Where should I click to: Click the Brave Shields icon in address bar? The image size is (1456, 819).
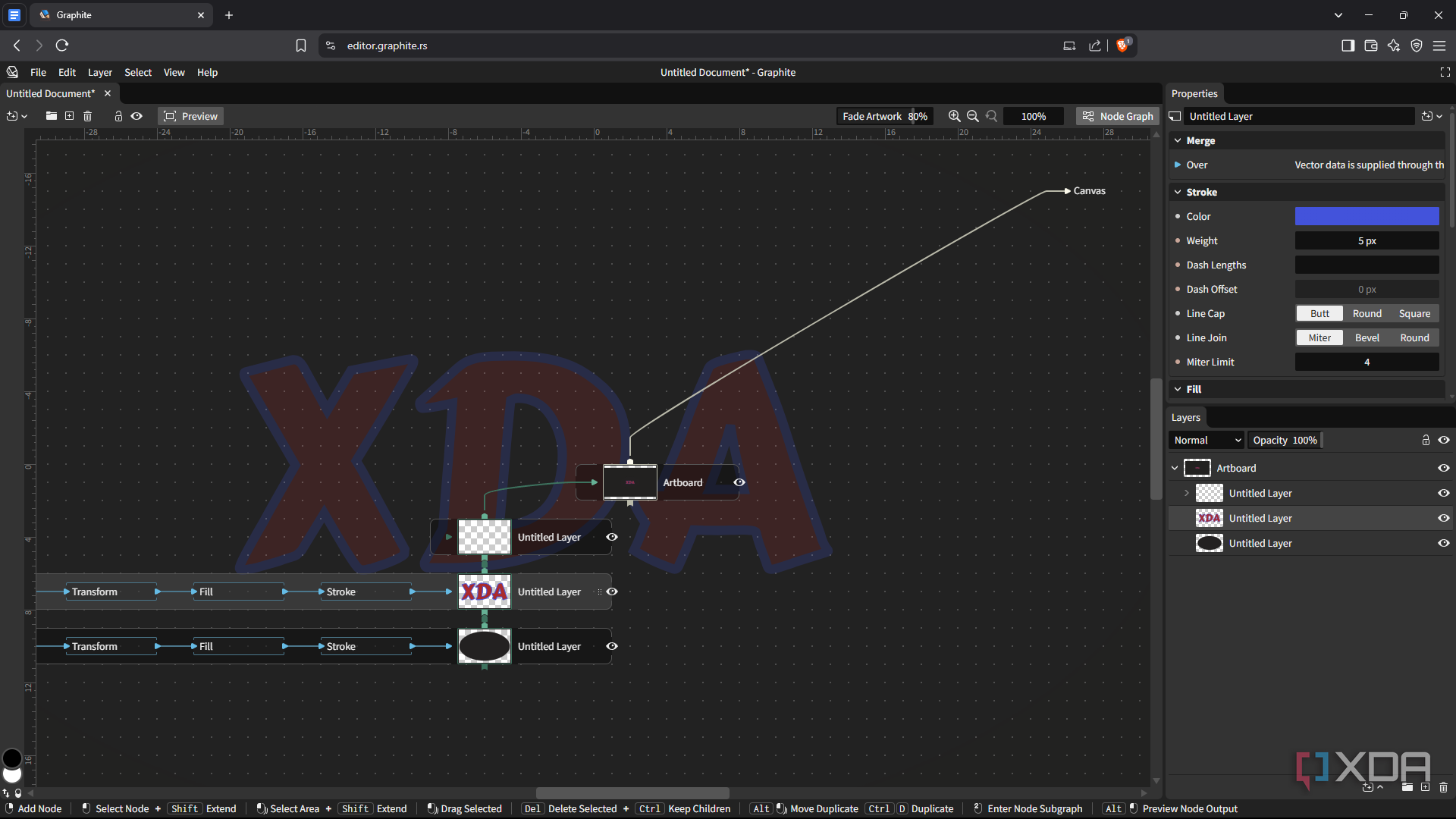[1123, 45]
